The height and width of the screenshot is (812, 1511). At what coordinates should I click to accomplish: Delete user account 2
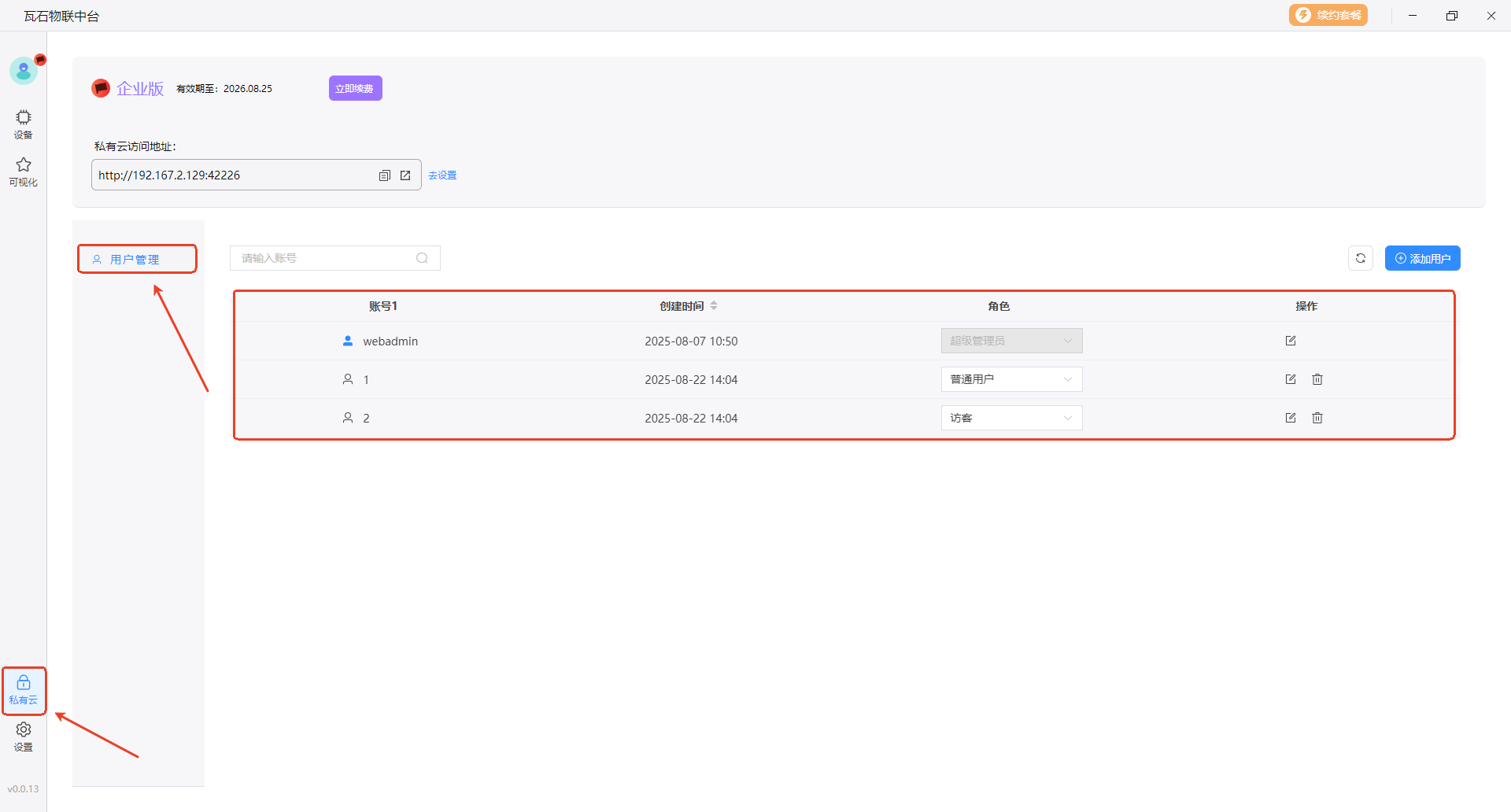[1317, 418]
